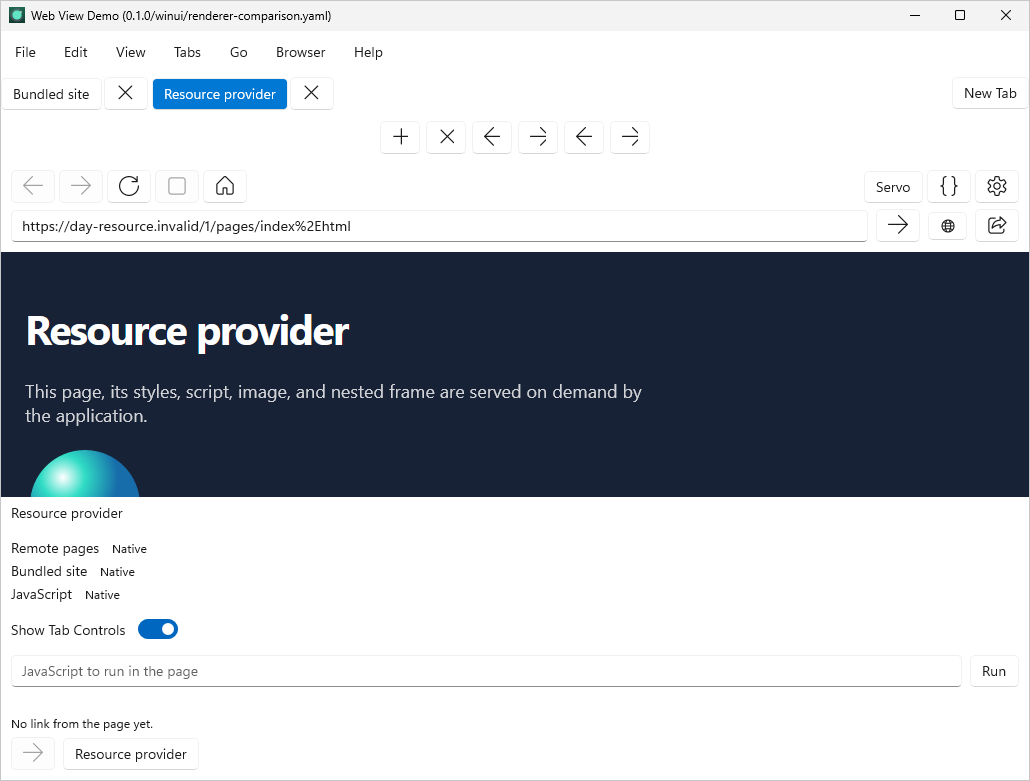
Task: Click the left arrow right after the tab-controls X
Action: coord(492,137)
